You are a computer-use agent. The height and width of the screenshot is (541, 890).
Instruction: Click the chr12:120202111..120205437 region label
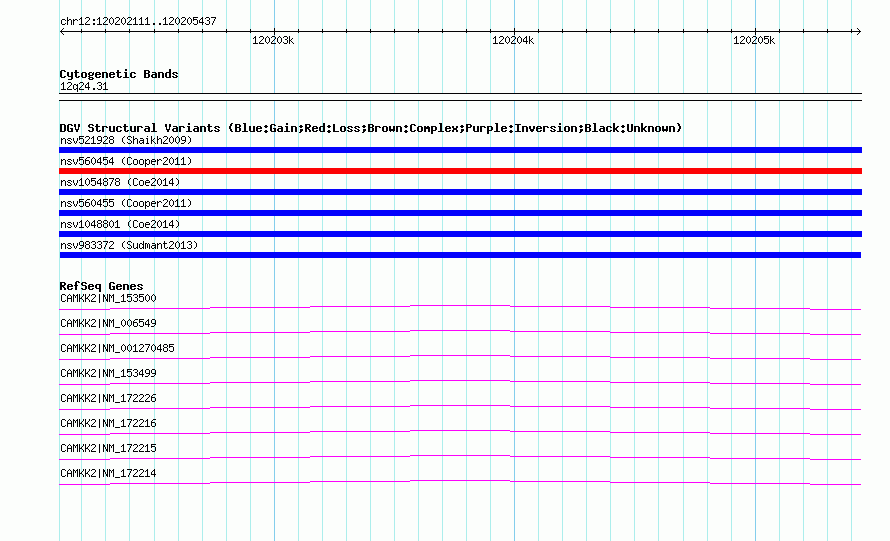click(138, 21)
